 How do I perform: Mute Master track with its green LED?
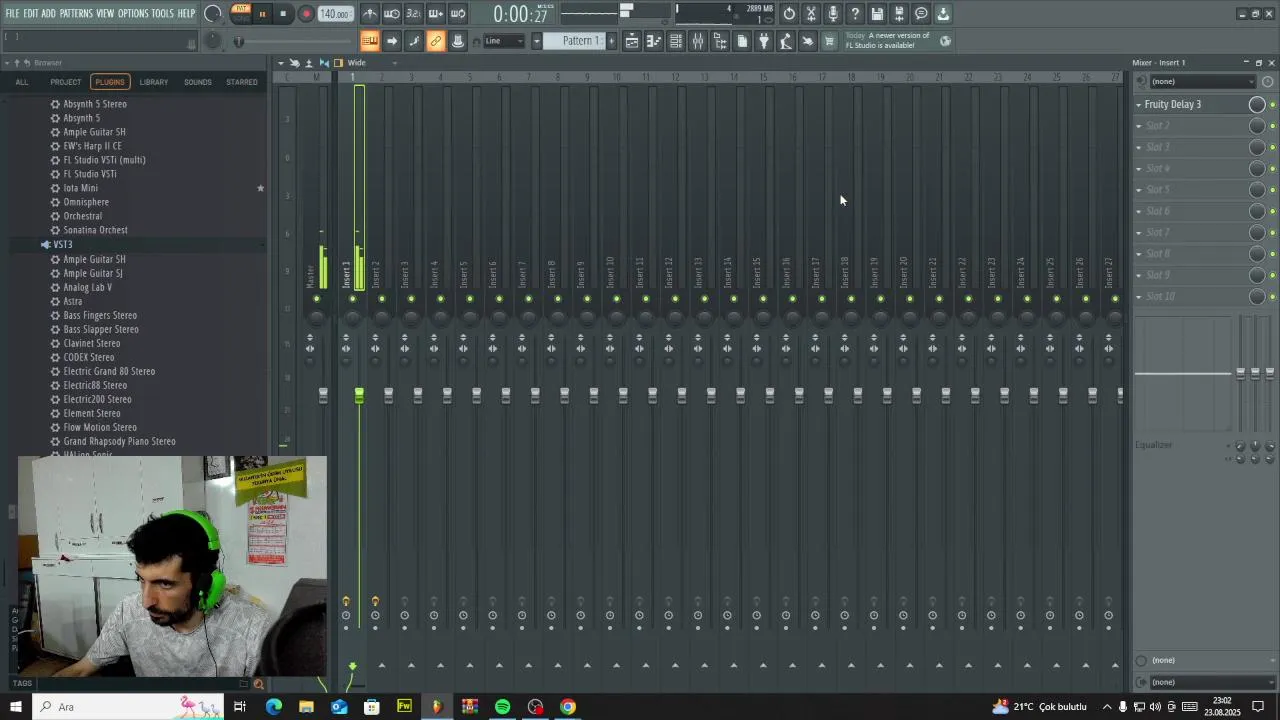tap(317, 299)
